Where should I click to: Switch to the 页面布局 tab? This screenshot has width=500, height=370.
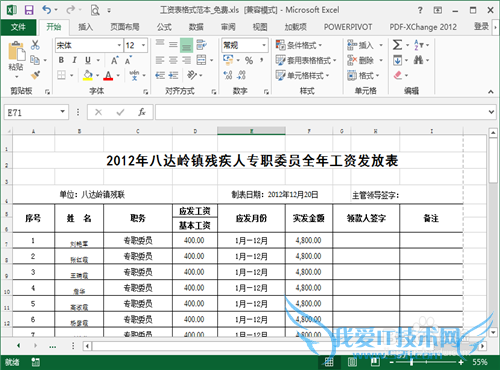point(125,27)
